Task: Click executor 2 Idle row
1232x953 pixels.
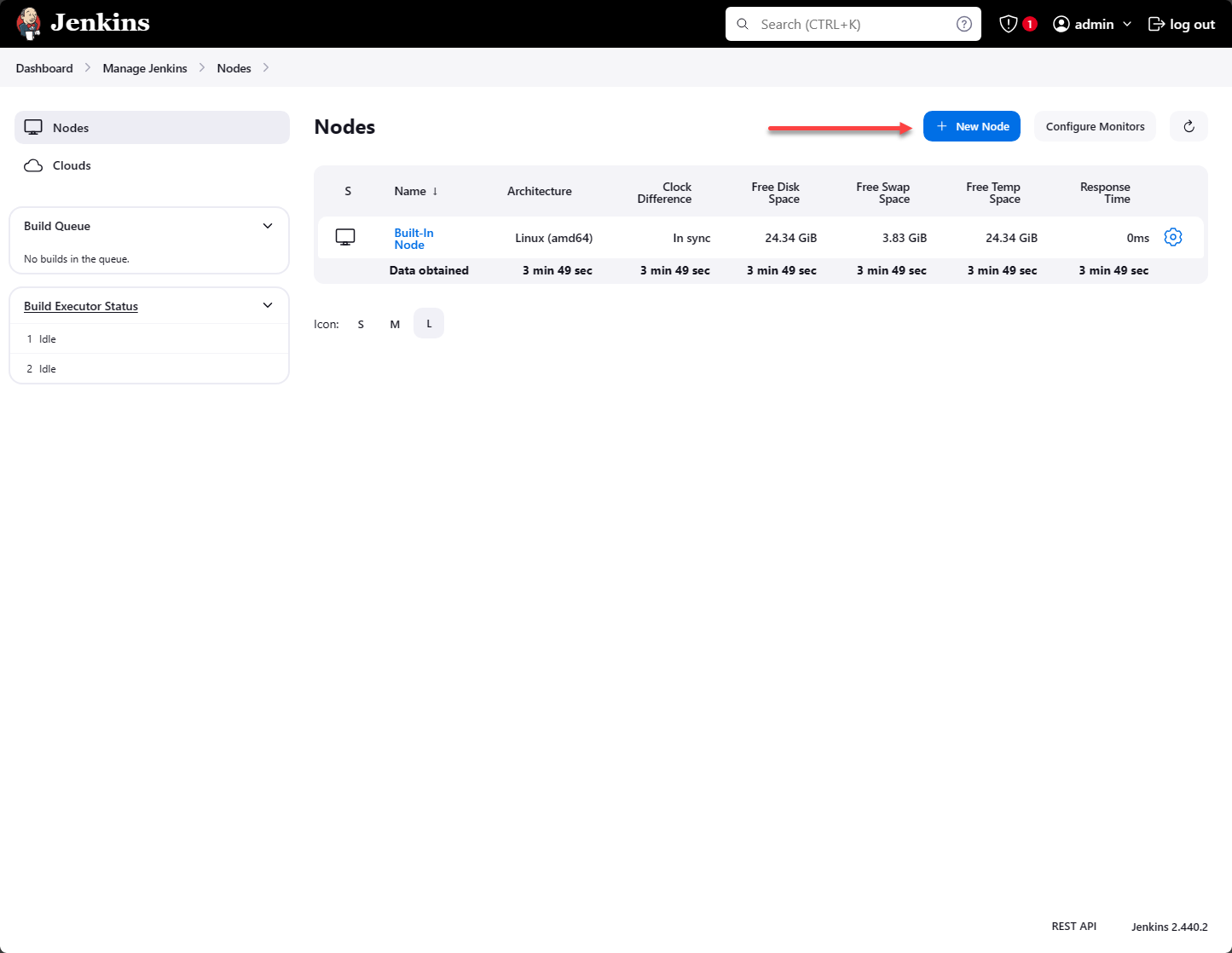Action: click(x=149, y=368)
